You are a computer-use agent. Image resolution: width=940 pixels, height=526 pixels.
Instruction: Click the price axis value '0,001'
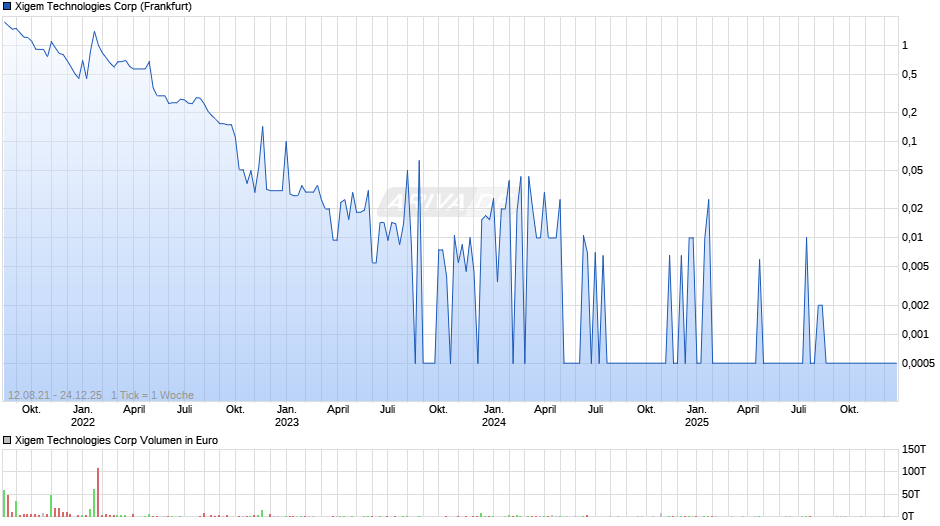[x=915, y=334]
